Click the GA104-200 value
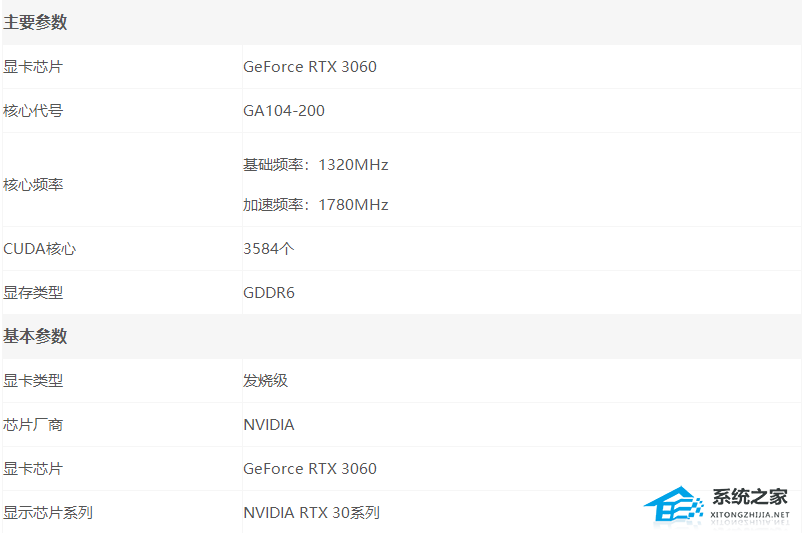This screenshot has width=805, height=533. pos(284,111)
